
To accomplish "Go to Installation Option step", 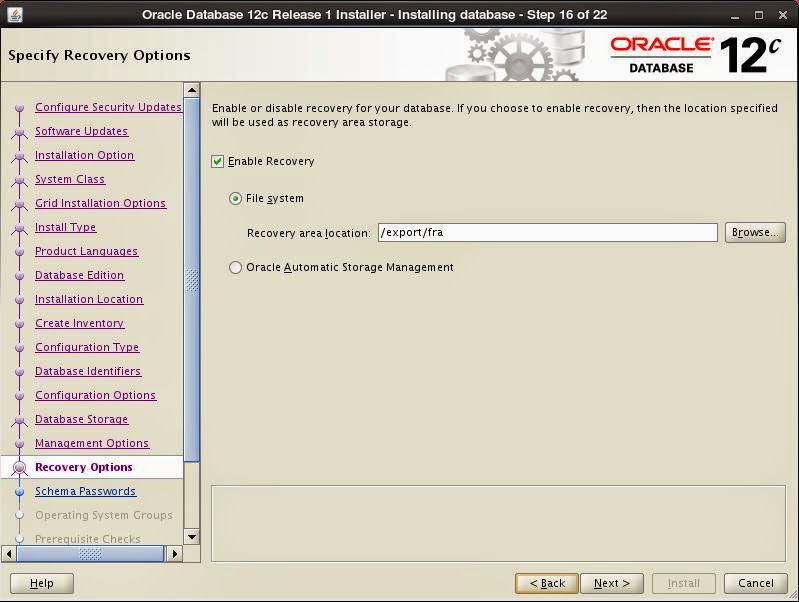I will [x=85, y=155].
